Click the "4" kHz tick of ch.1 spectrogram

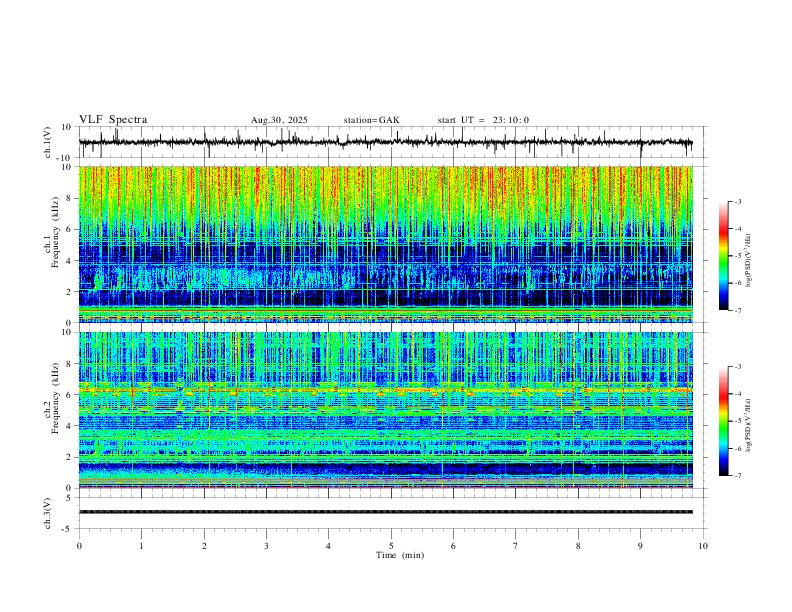70,261
